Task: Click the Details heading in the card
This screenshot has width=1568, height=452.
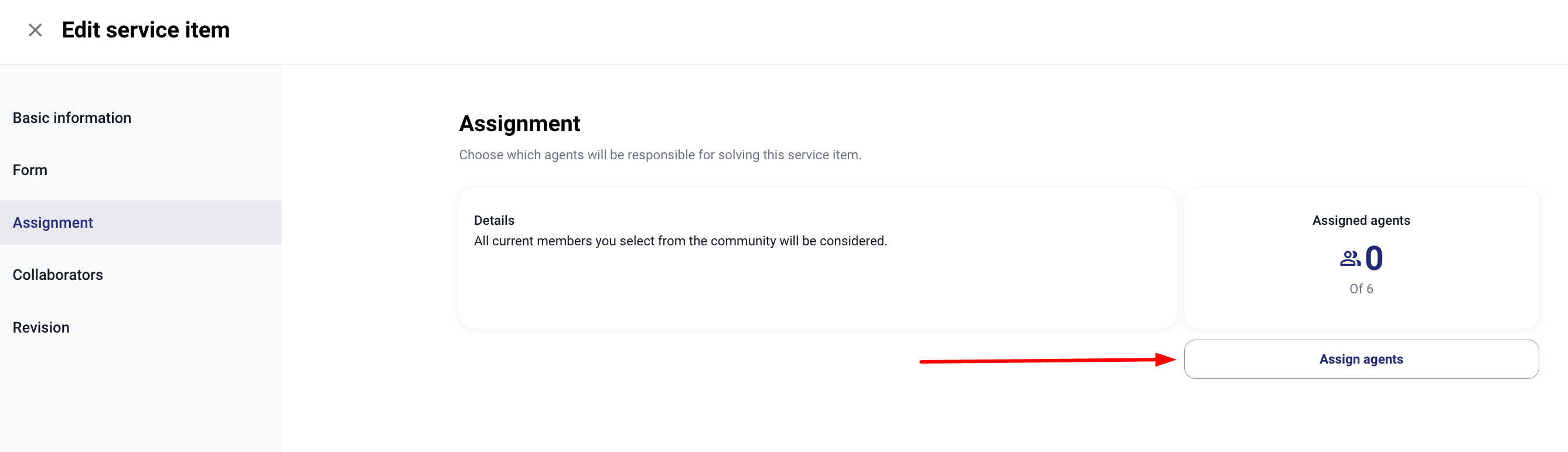Action: click(x=493, y=221)
